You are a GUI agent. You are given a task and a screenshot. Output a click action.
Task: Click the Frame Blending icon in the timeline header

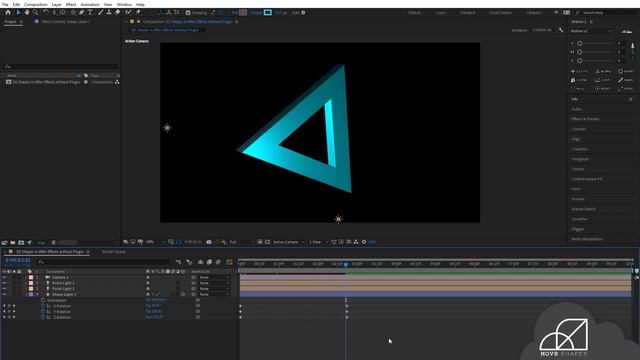click(209, 262)
